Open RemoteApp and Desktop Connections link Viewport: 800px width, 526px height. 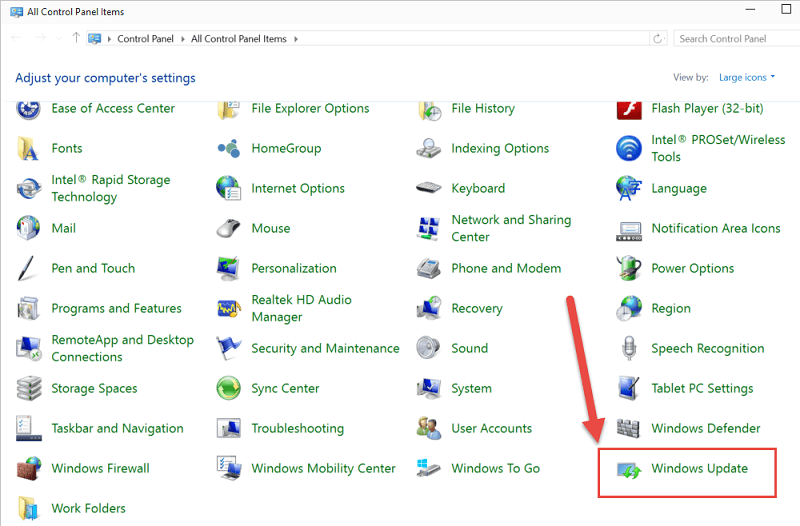[x=122, y=348]
